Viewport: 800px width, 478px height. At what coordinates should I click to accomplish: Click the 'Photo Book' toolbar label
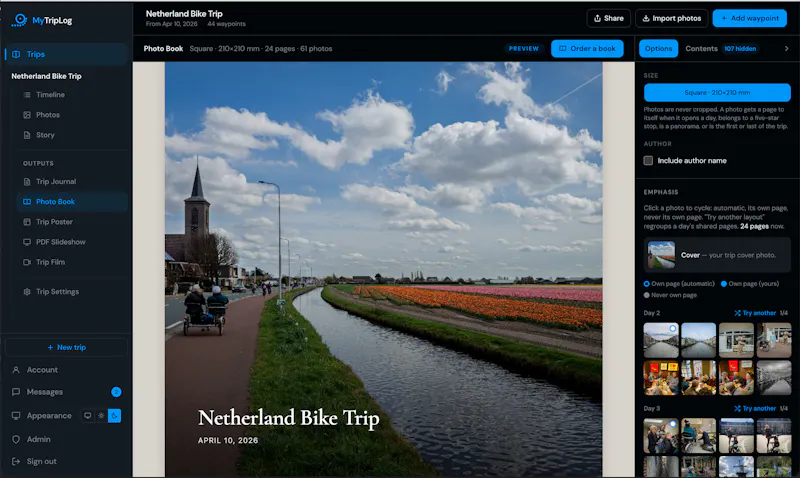pyautogui.click(x=163, y=48)
